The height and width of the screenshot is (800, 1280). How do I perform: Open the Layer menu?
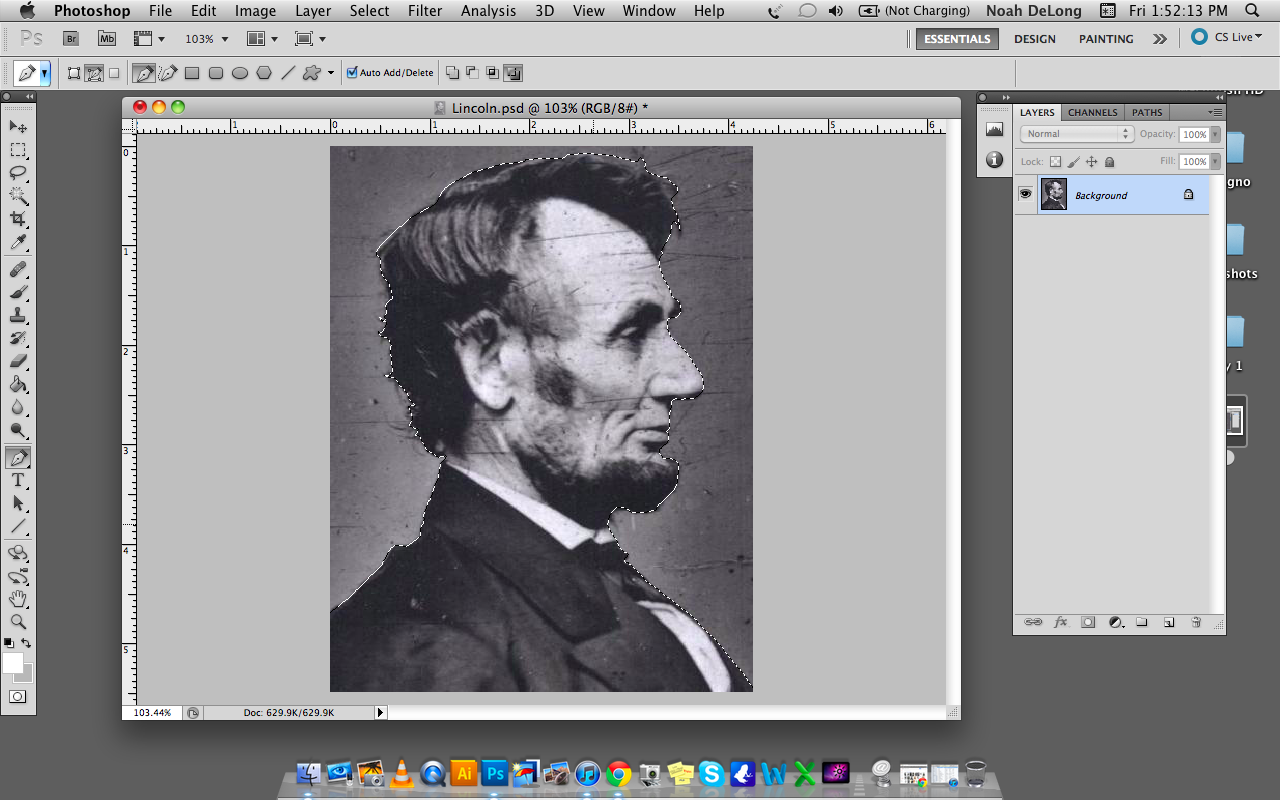click(x=313, y=11)
